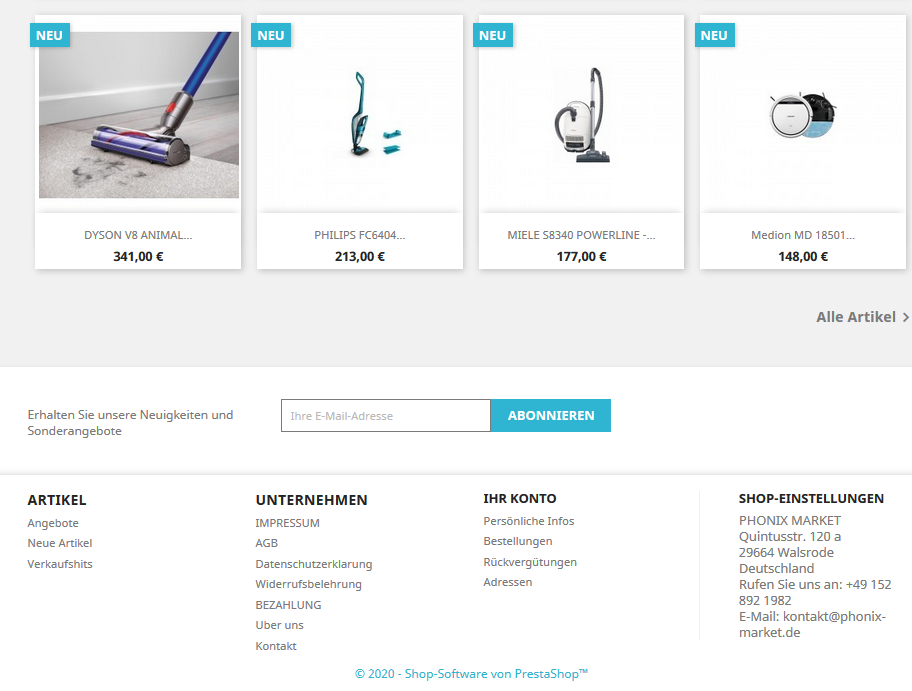Click the NEU badge on Dyson product
The height and width of the screenshot is (691, 912).
coord(49,35)
